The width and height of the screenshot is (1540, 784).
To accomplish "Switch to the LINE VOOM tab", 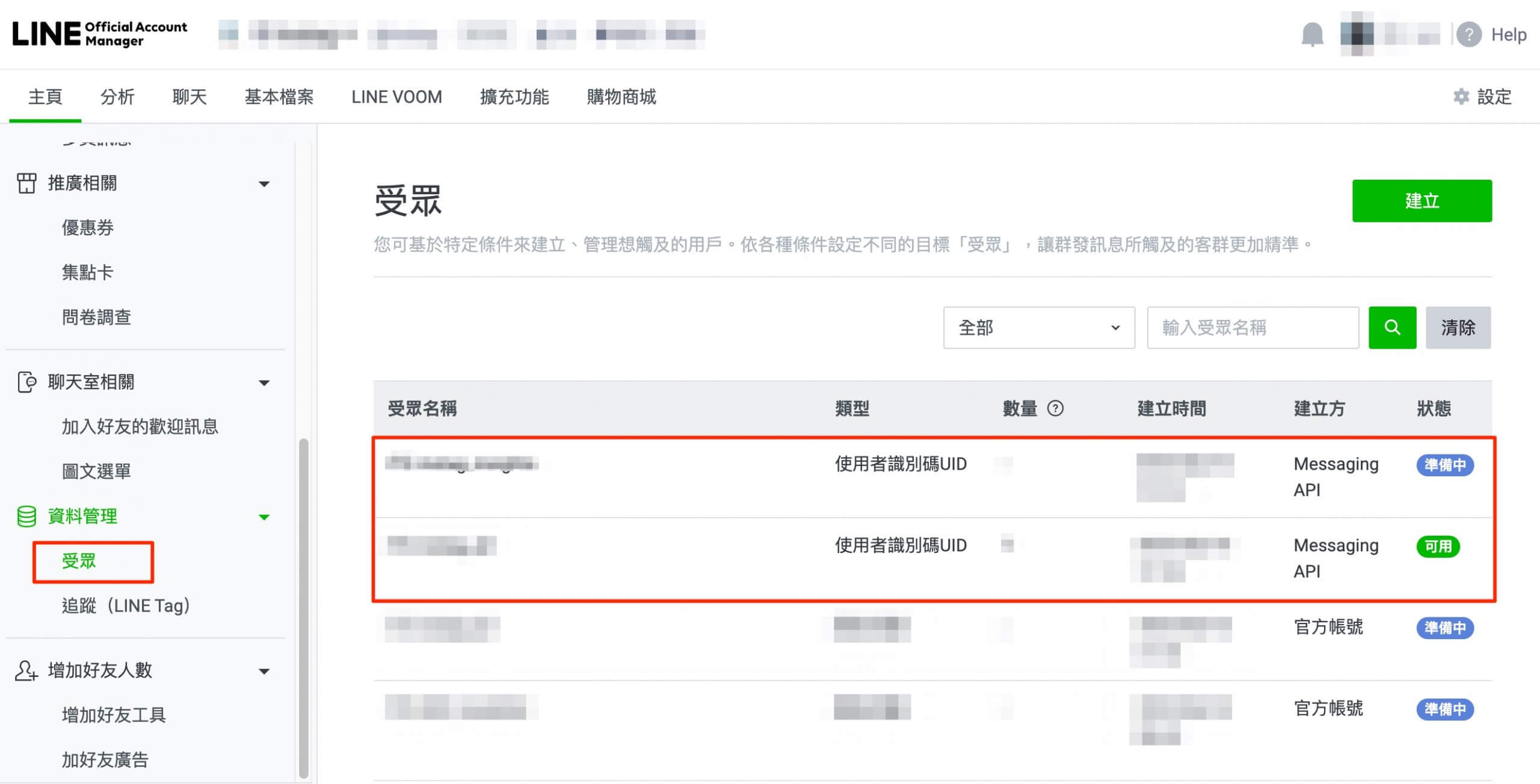I will [397, 97].
